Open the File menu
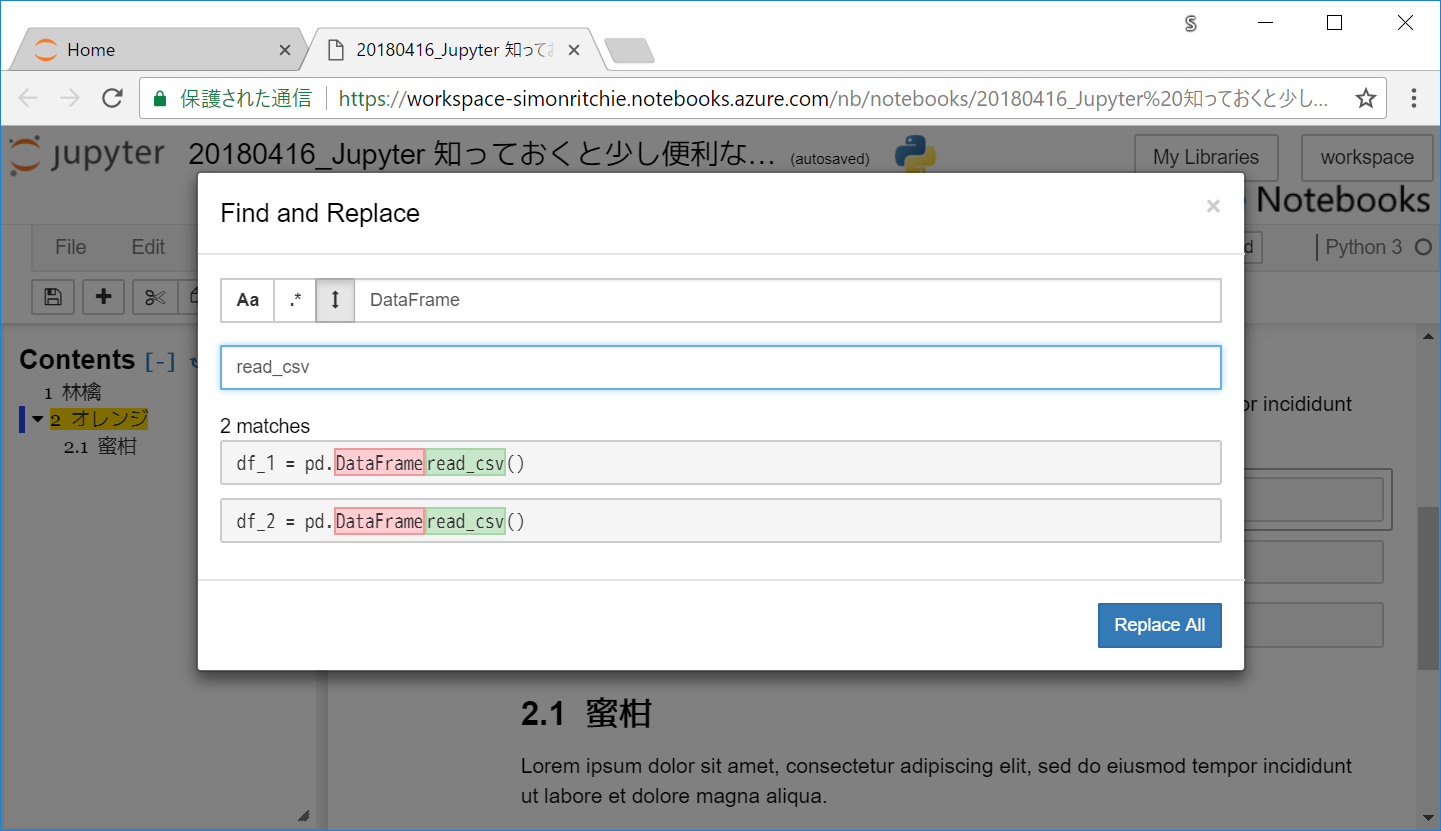The height and width of the screenshot is (831, 1441). [x=69, y=247]
